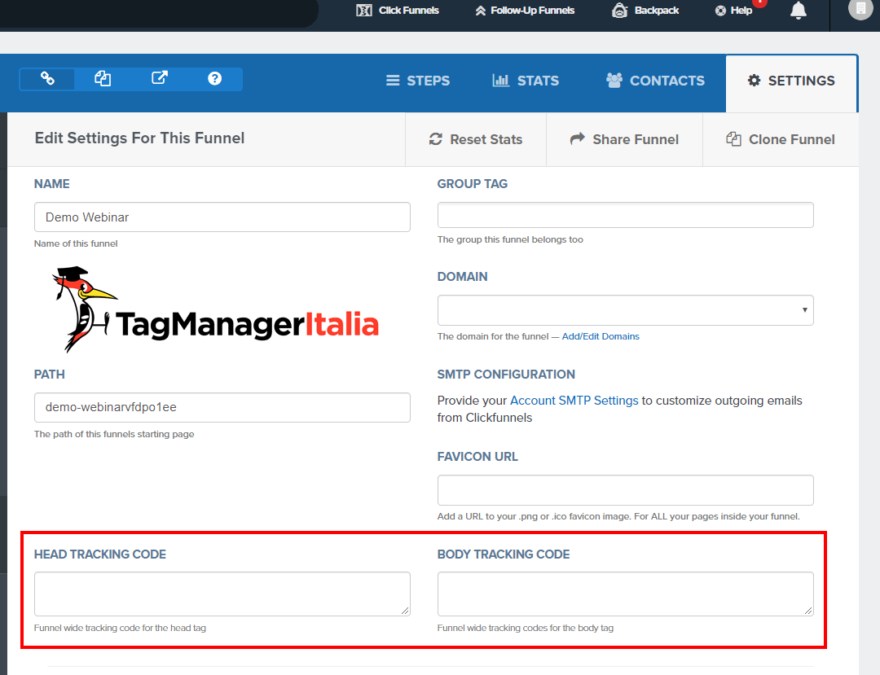The height and width of the screenshot is (675, 880).
Task: Open the Backpack section
Action: 645,11
